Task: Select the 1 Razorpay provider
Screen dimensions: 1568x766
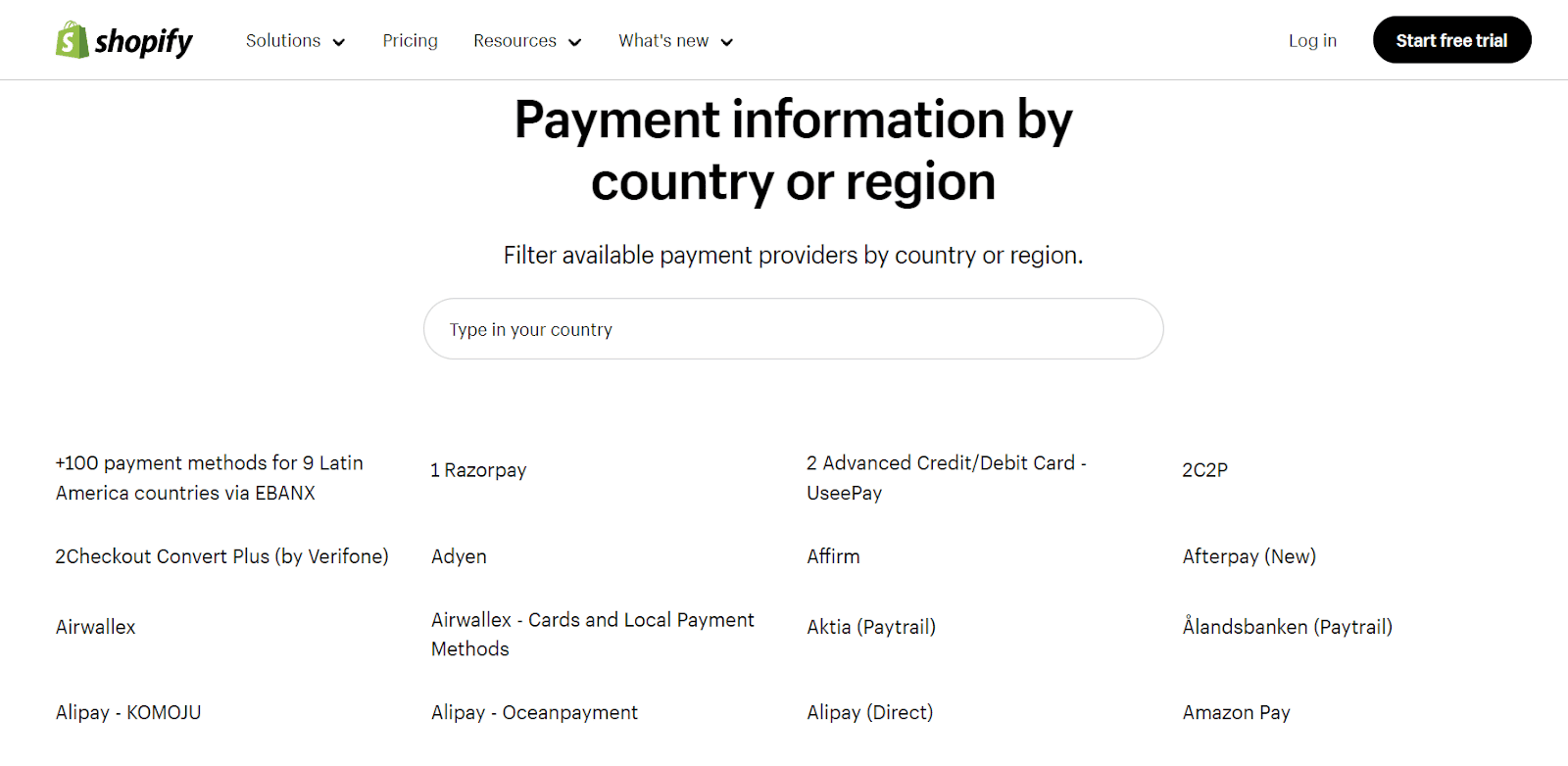Action: click(478, 470)
